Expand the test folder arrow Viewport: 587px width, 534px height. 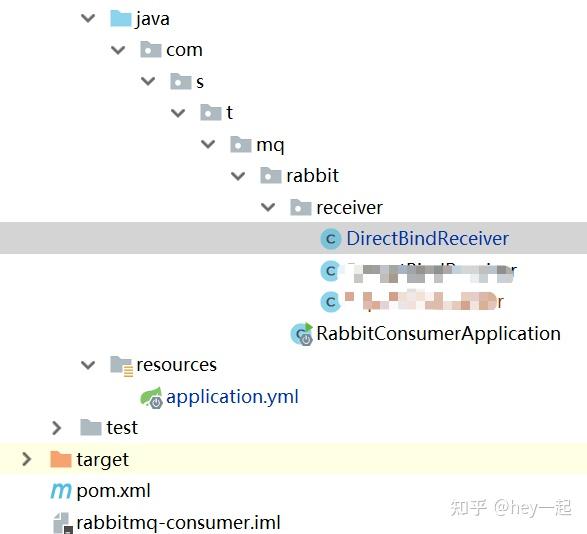click(57, 428)
